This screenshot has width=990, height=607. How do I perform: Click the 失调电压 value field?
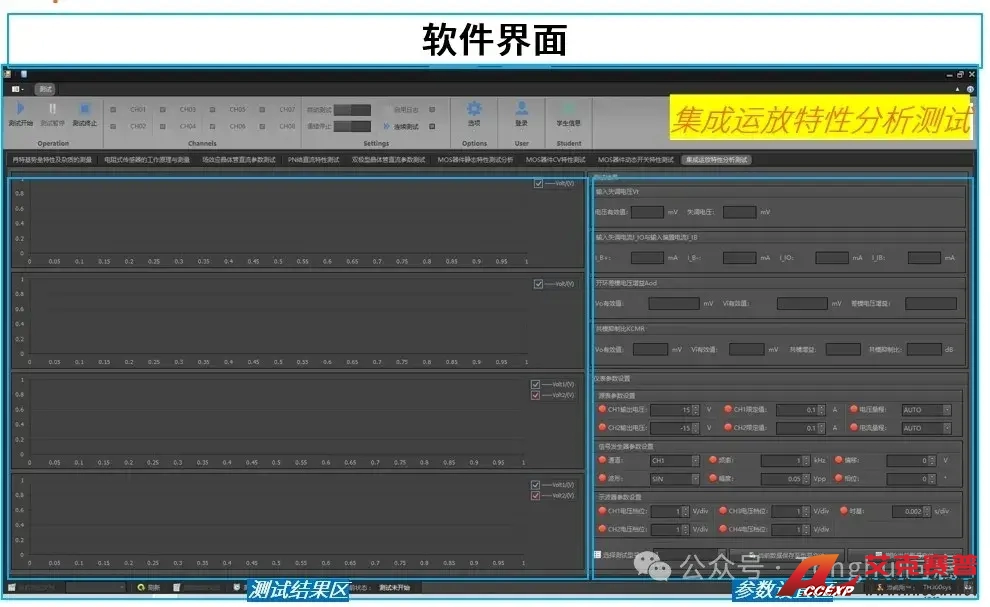738,212
